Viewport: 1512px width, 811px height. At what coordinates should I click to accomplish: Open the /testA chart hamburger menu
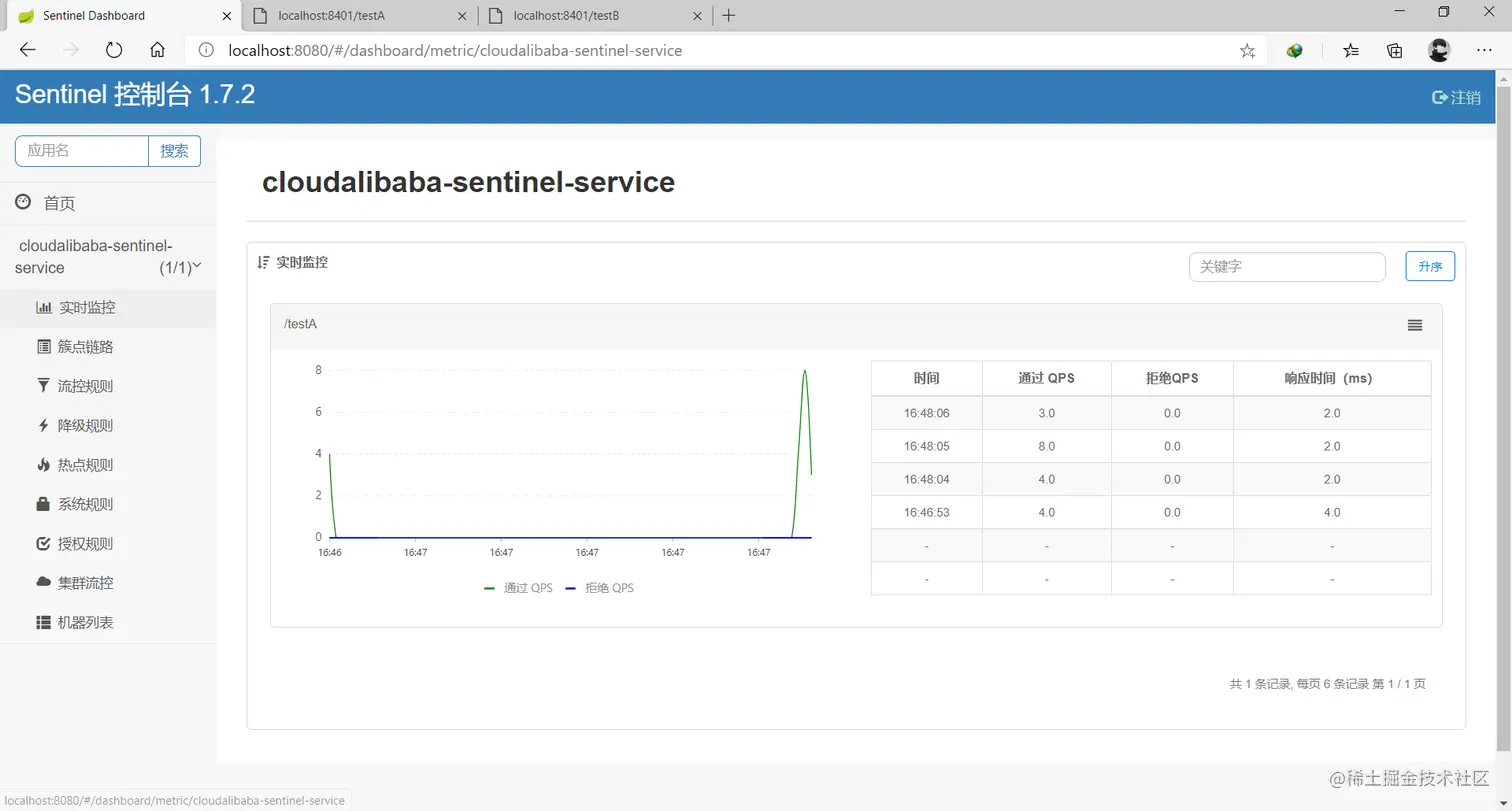[1415, 325]
